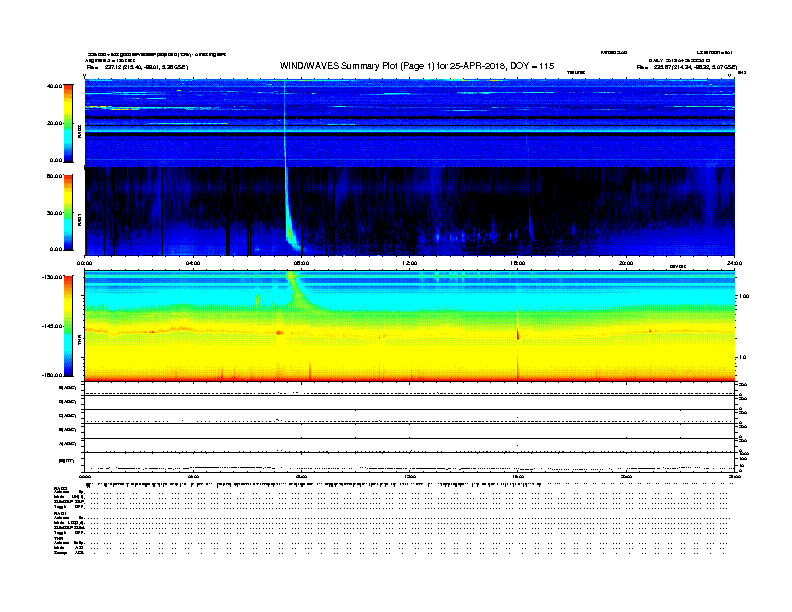Viewport: 792px width, 612px height.
Task: Click the 100 tick on TNR right axis
Action: 744,296
